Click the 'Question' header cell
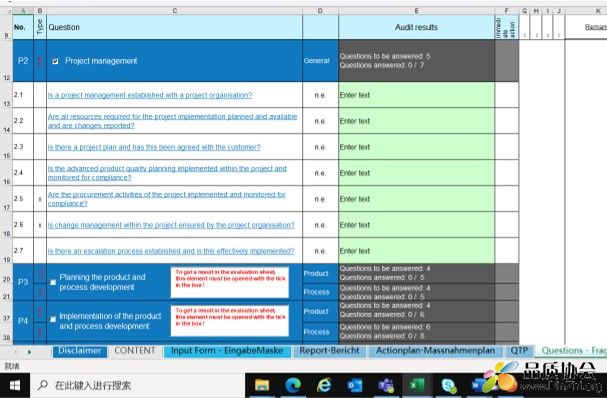The height and width of the screenshot is (398, 607). pos(175,27)
